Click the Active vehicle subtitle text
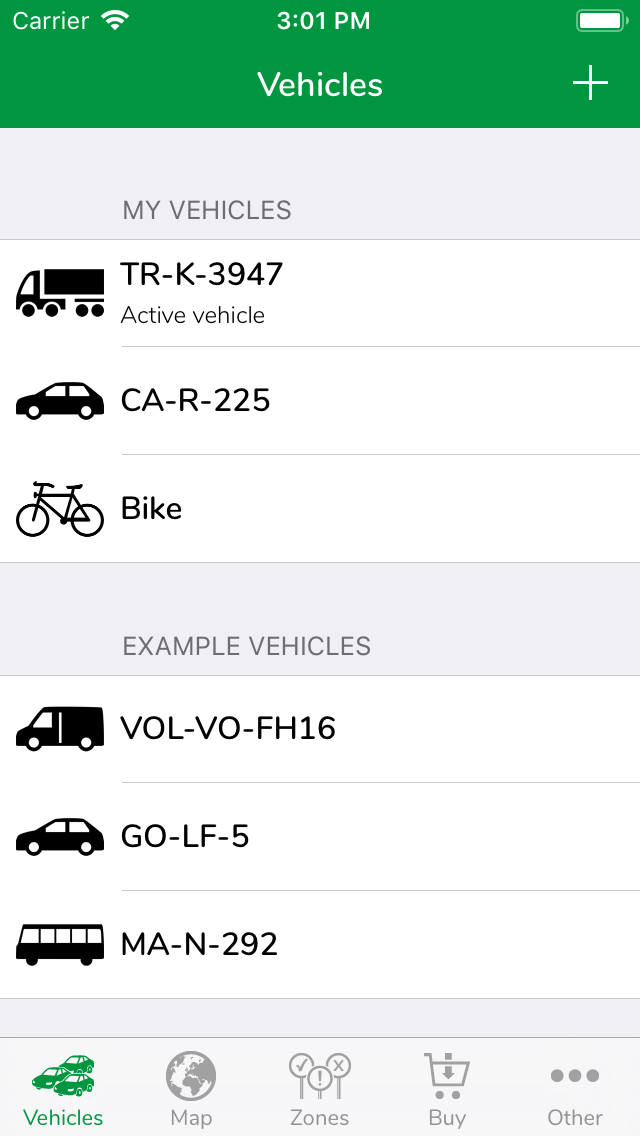The image size is (640, 1136). pos(193,316)
